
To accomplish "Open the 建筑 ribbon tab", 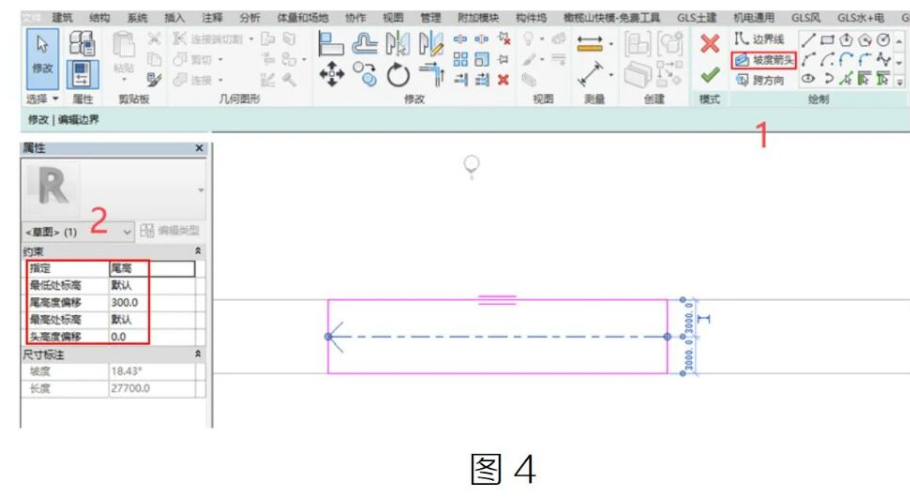I will tap(62, 18).
